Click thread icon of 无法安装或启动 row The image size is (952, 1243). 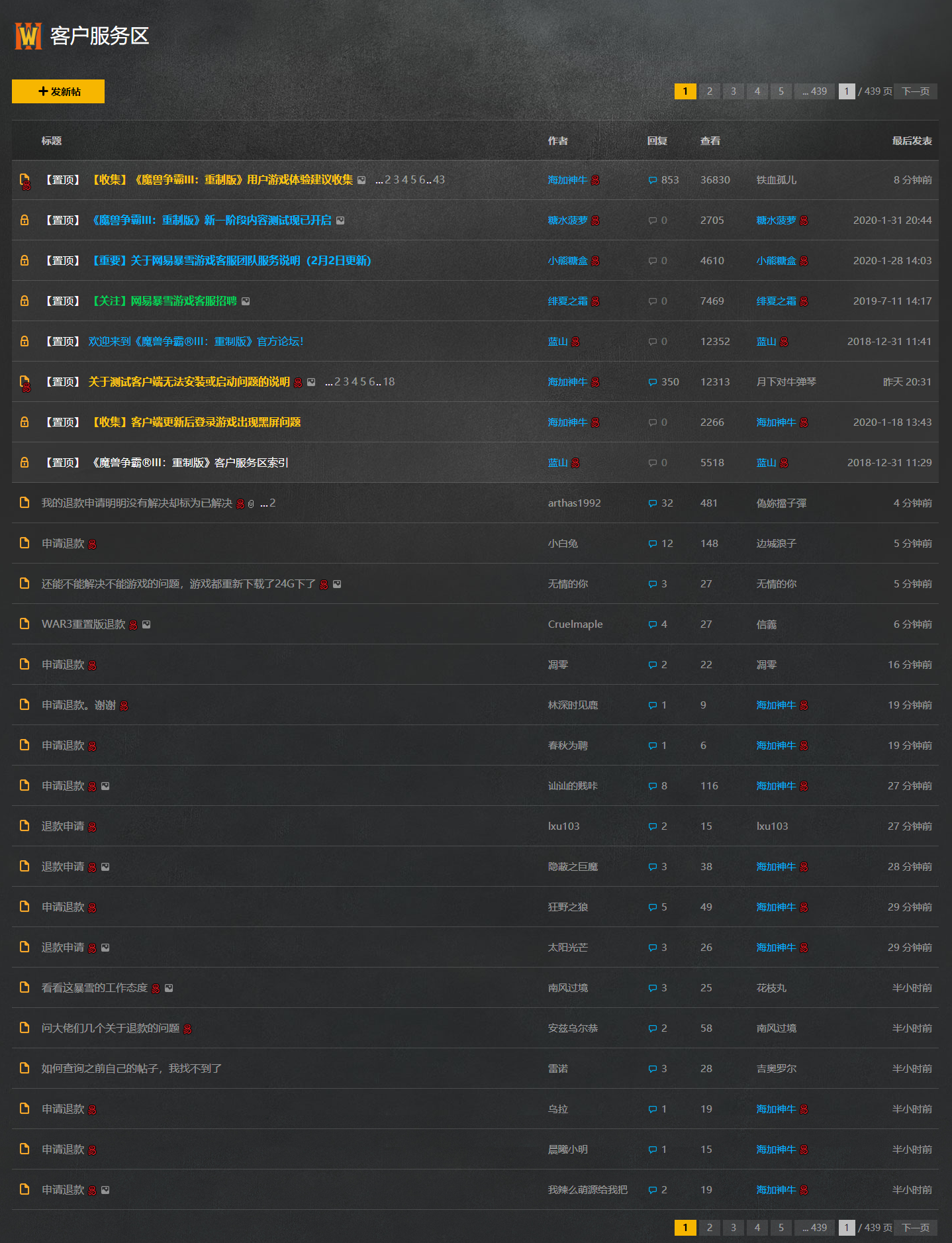click(x=25, y=383)
